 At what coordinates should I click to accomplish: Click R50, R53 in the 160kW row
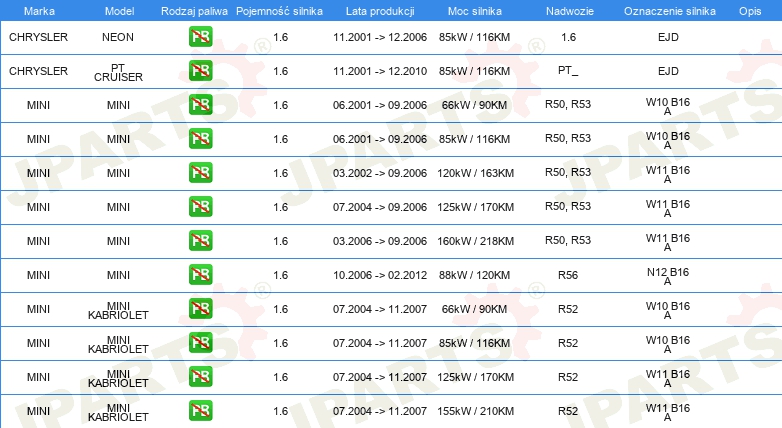point(568,240)
